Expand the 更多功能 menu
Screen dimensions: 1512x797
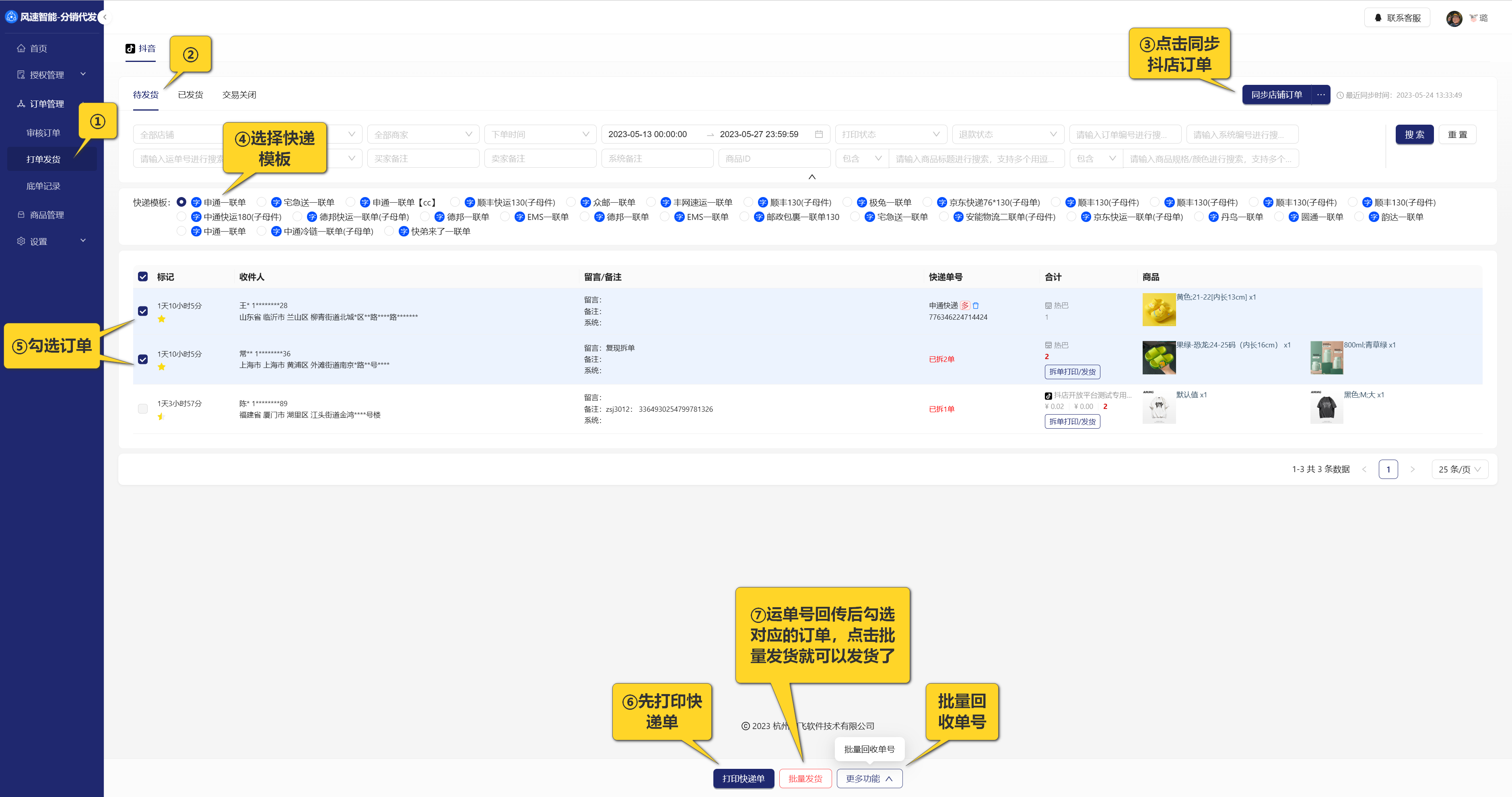tap(869, 778)
